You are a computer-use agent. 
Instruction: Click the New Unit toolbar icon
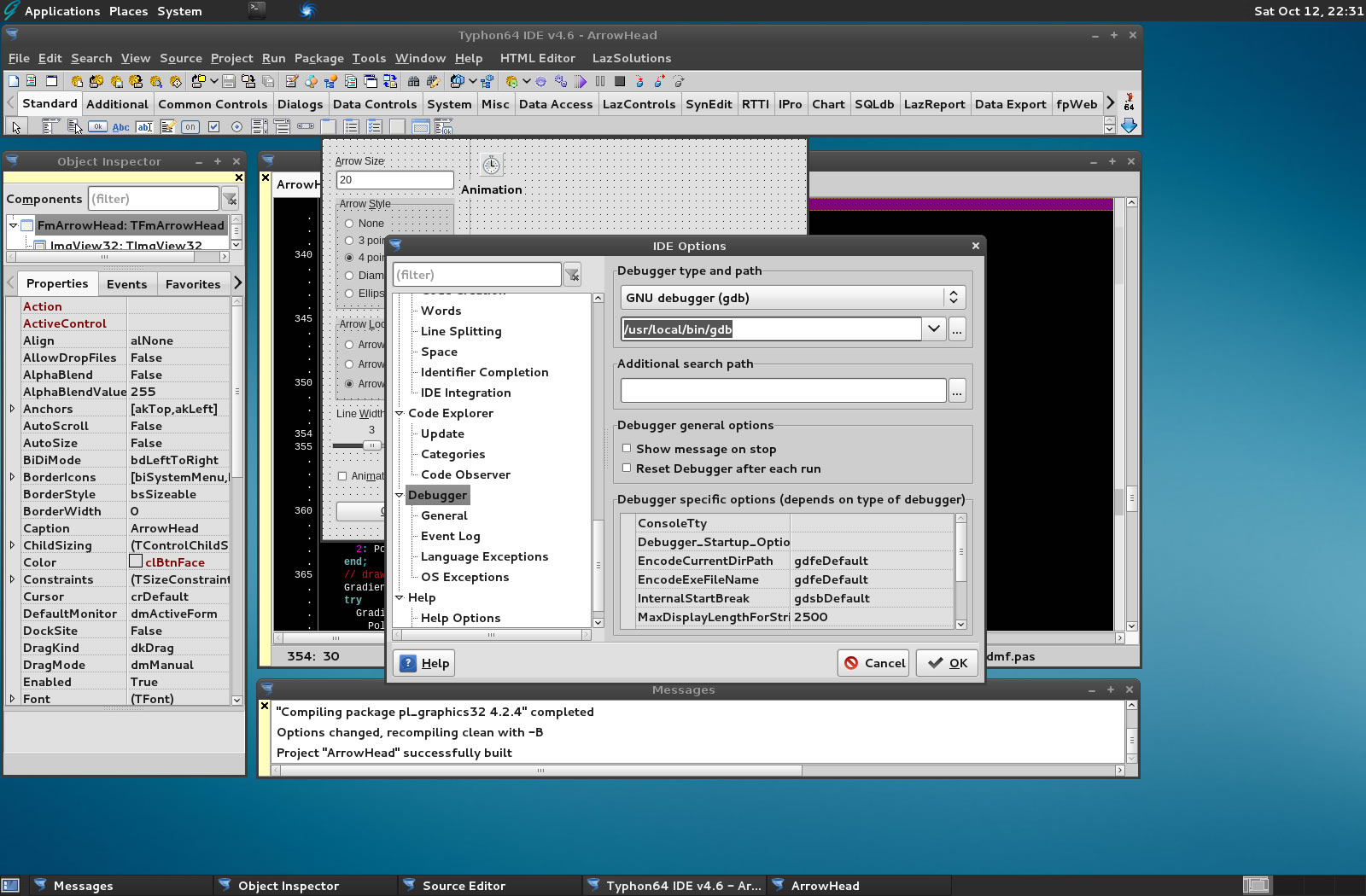point(31,81)
